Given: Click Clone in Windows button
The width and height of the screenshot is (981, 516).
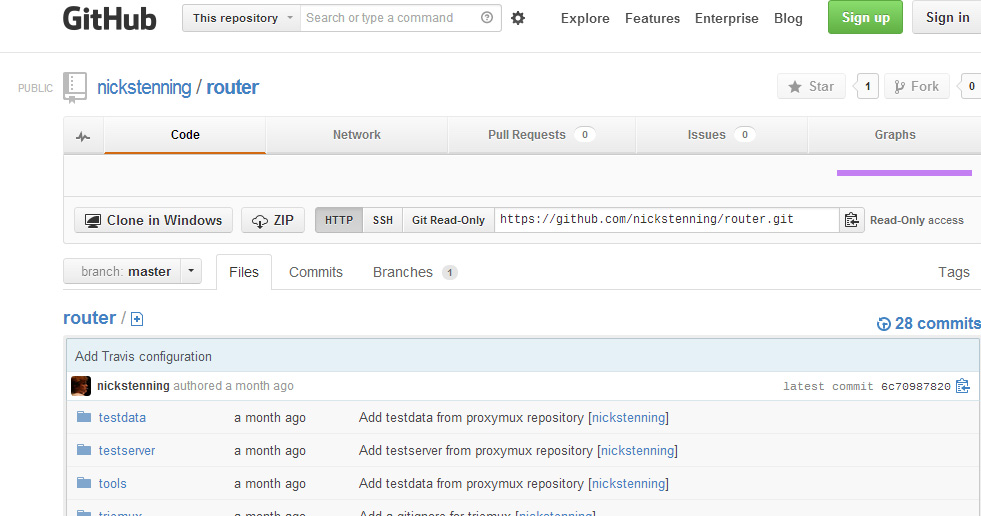Looking at the screenshot, I should tap(153, 220).
